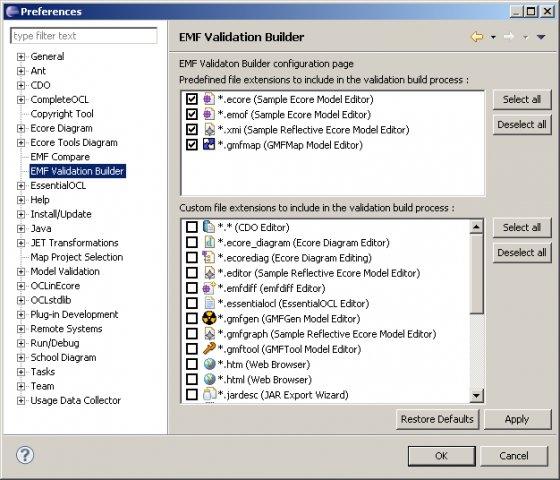560x480 pixels.
Task: Click the back navigation arrow icon
Action: (477, 36)
